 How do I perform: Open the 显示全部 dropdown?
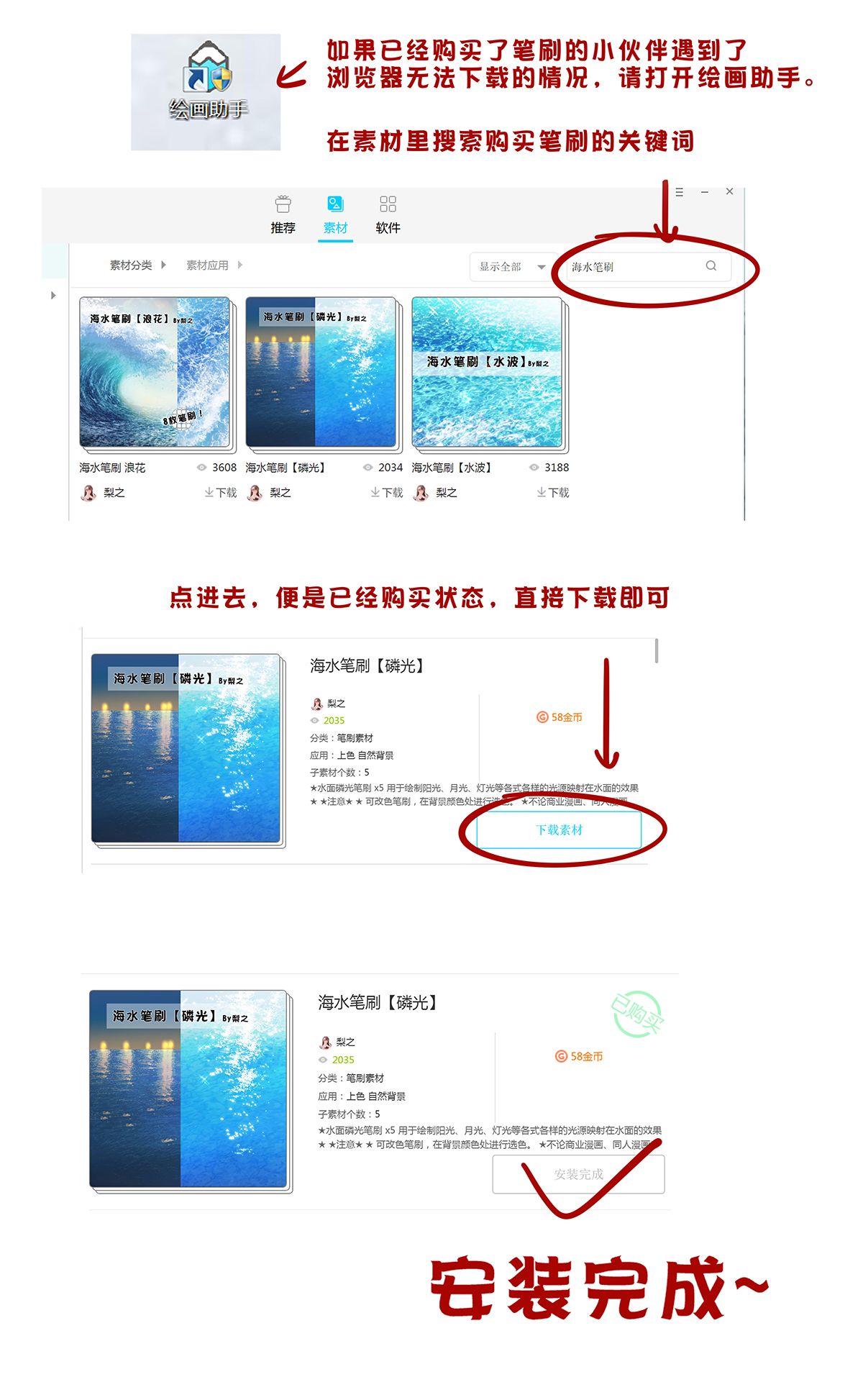[x=513, y=266]
